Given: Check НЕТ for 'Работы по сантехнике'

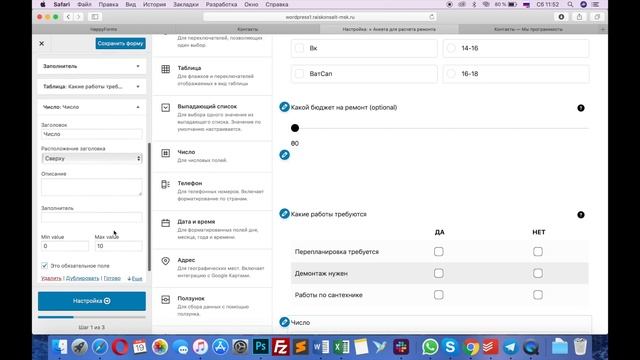Looking at the screenshot, I should 538,295.
